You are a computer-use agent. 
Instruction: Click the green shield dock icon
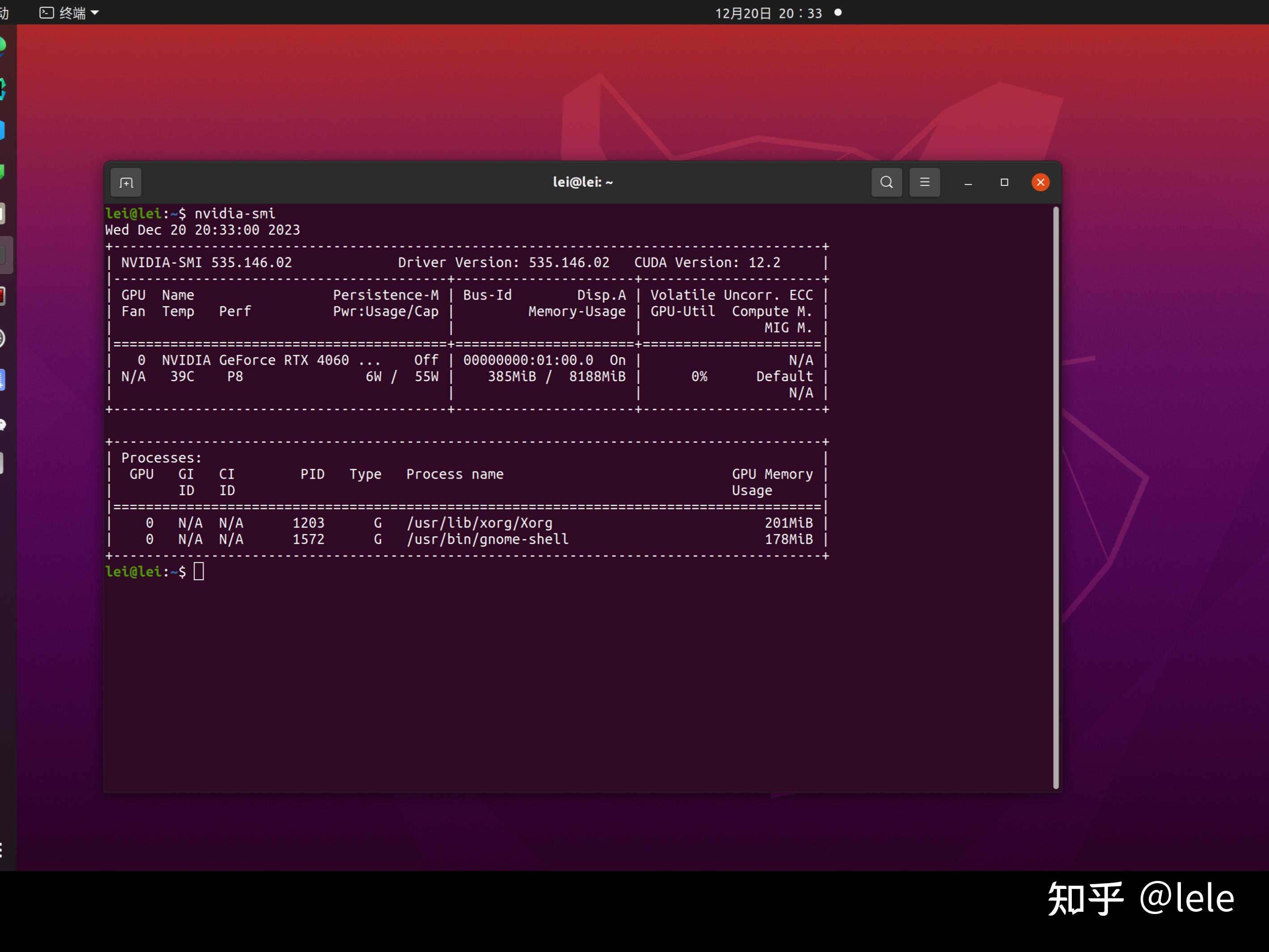click(3, 172)
